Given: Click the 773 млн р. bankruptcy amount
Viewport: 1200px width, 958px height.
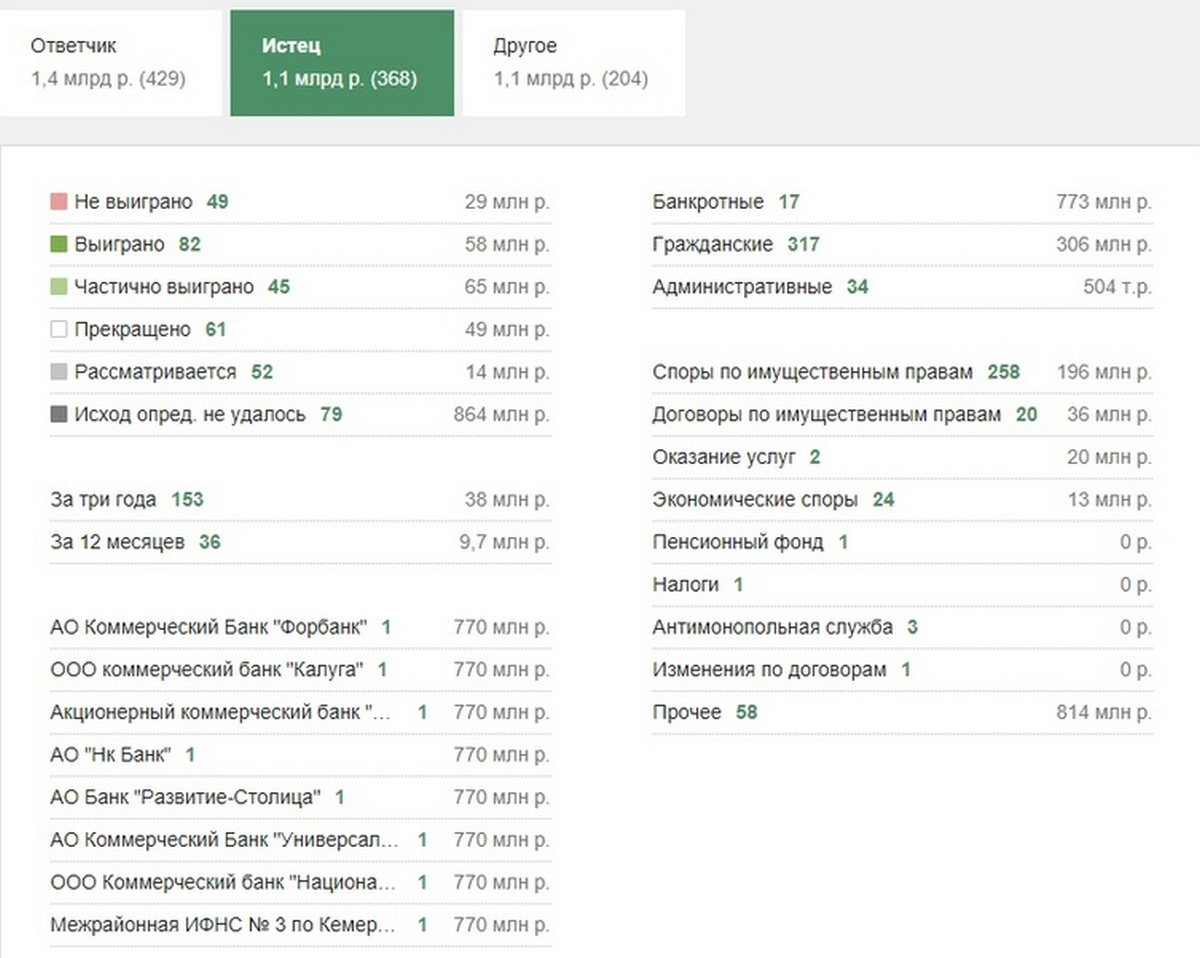Looking at the screenshot, I should coord(1104,202).
